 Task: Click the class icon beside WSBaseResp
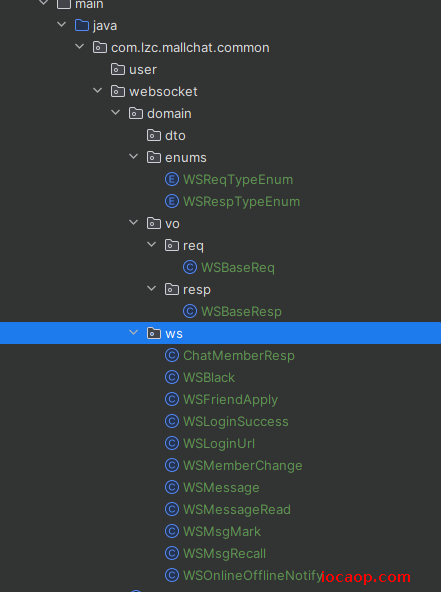pos(190,311)
